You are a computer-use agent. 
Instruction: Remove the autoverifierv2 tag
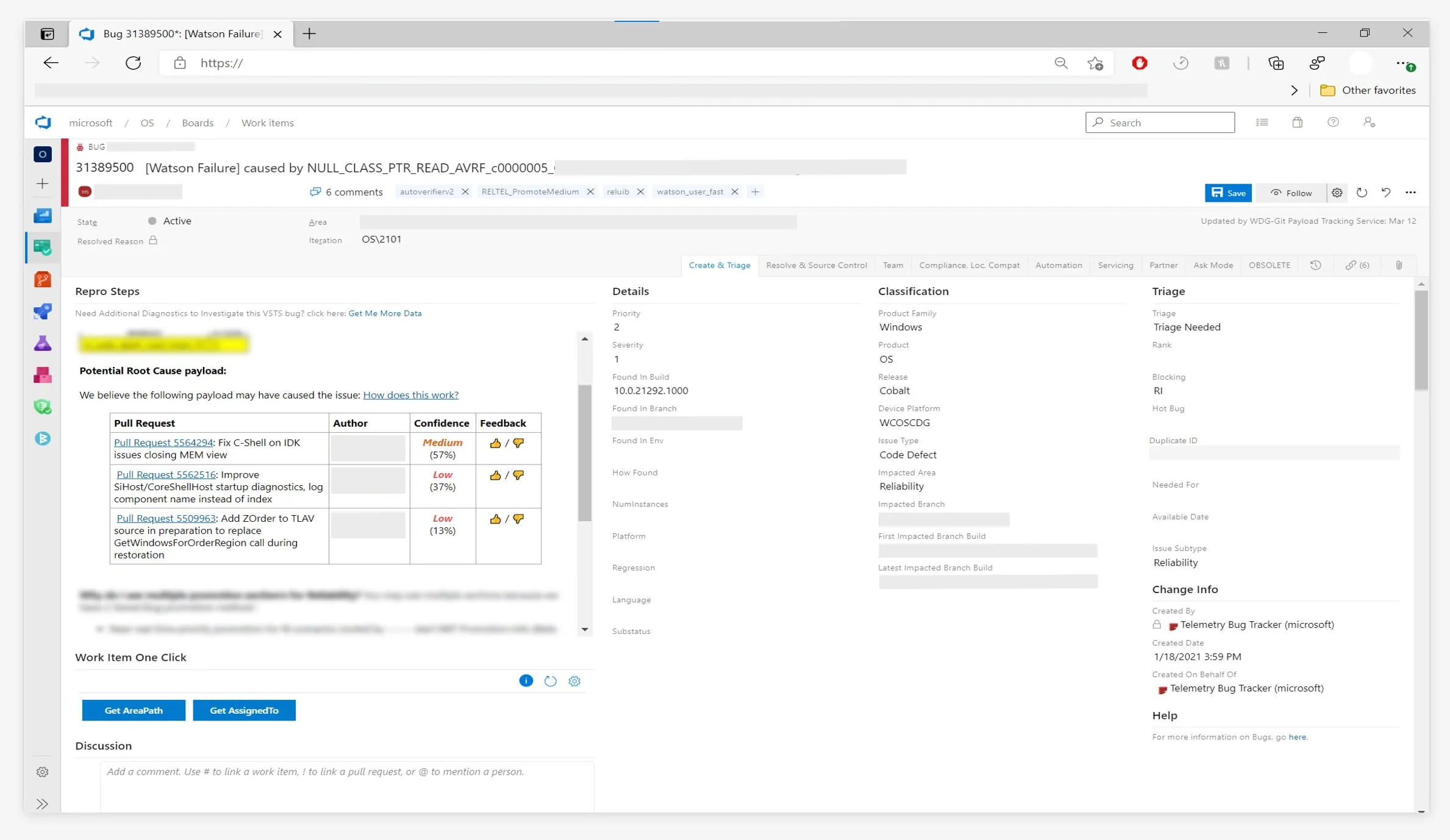(x=465, y=191)
